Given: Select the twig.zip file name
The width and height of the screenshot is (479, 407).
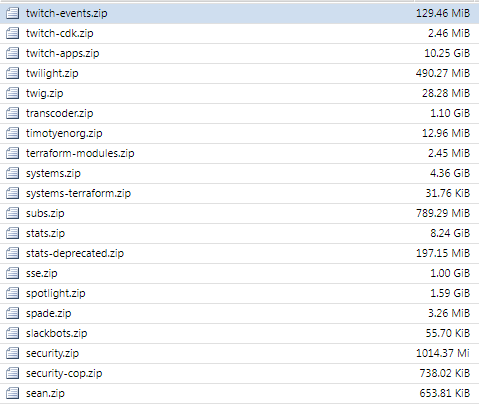Looking at the screenshot, I should coord(45,93).
